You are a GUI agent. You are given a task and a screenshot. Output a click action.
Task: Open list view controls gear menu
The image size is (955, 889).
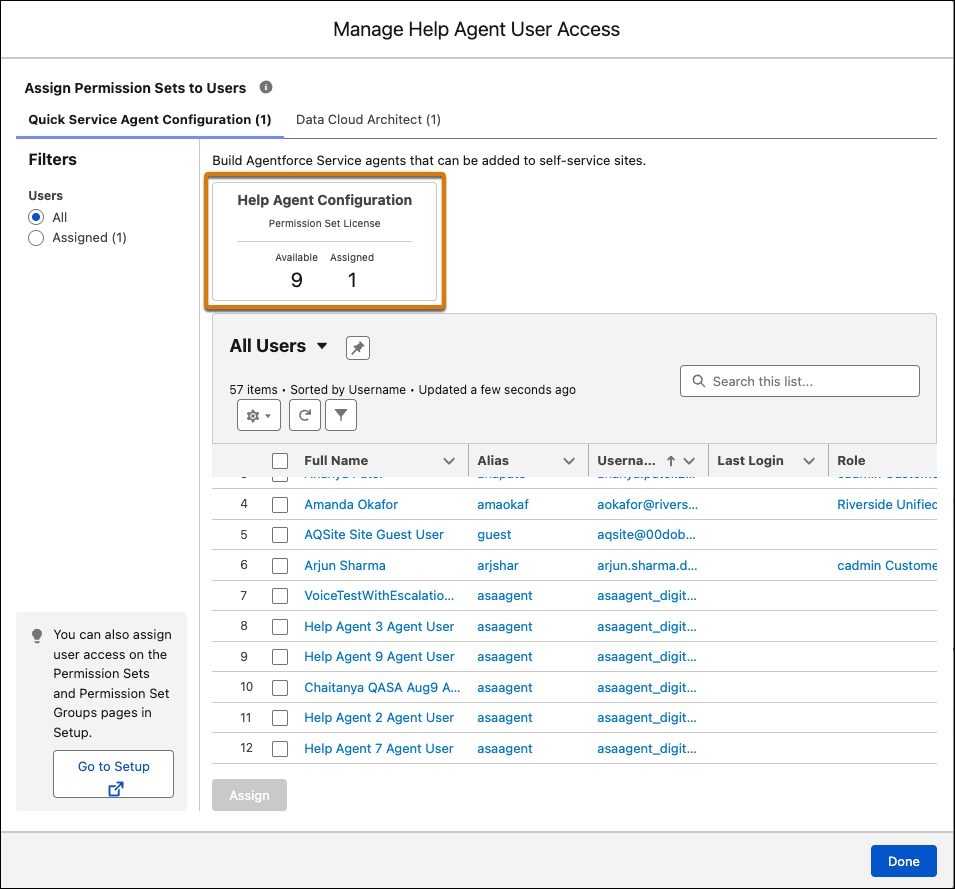tap(259, 415)
